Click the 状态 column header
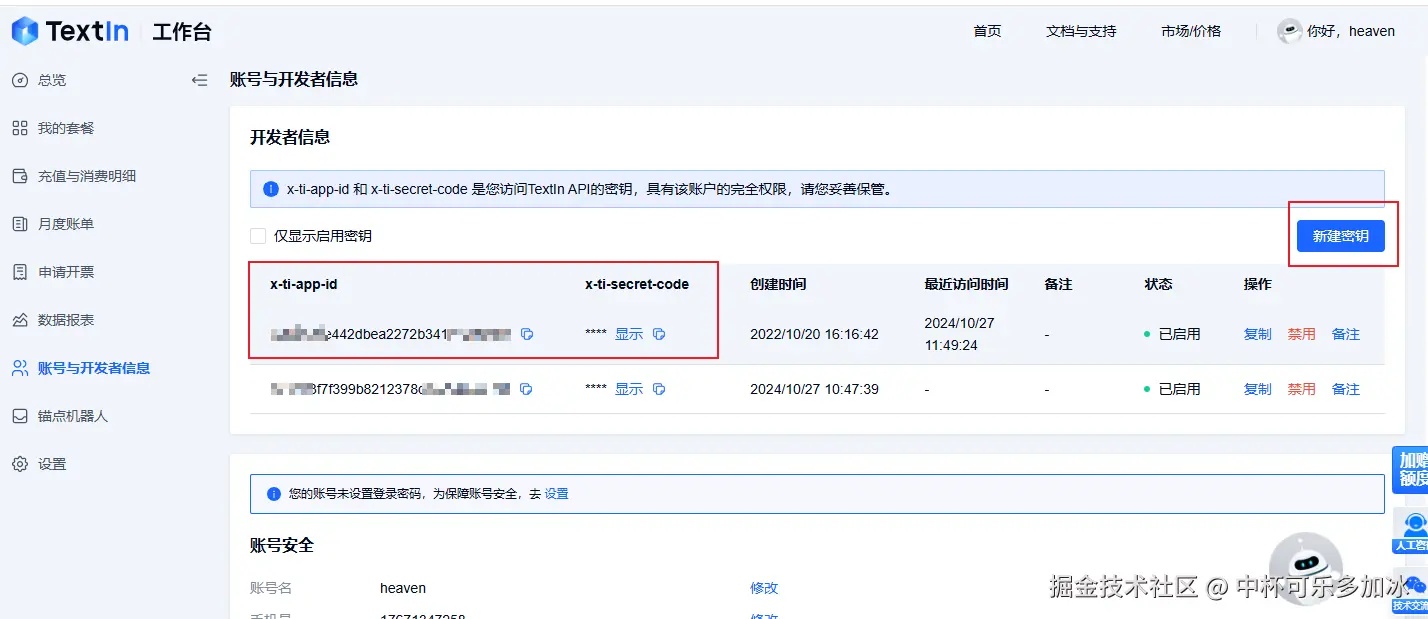Screen dimensions: 1428x619 1158,284
